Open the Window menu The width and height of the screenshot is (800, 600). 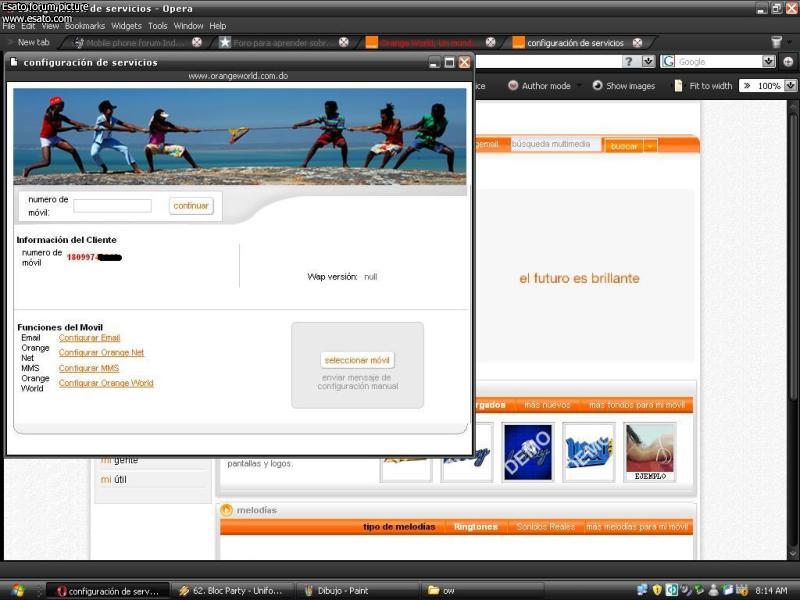point(188,26)
